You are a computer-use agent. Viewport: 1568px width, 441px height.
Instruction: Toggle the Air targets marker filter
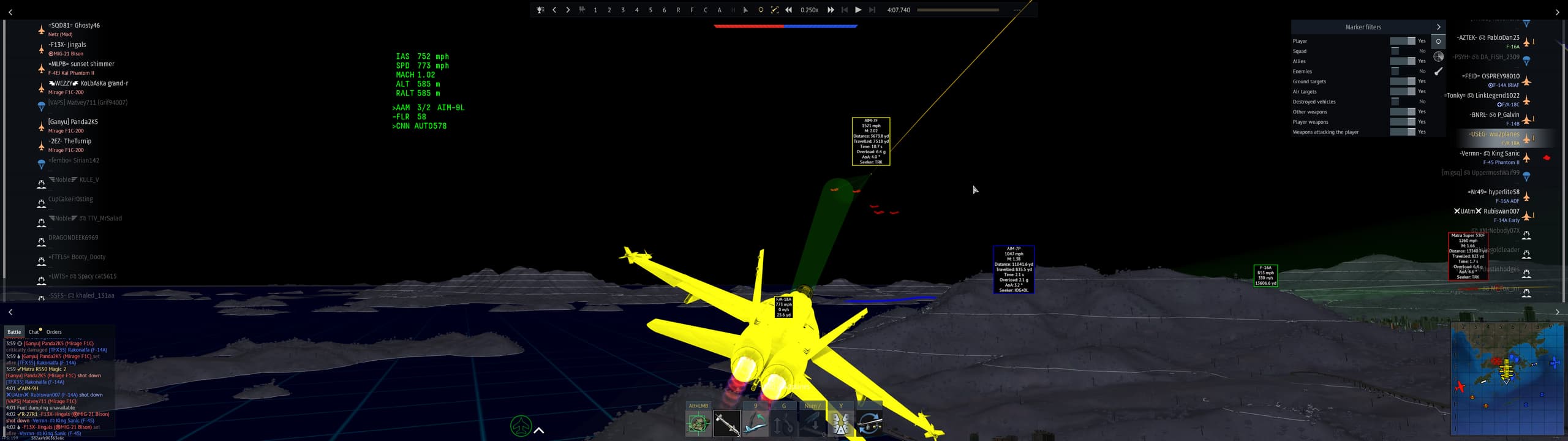point(1402,91)
